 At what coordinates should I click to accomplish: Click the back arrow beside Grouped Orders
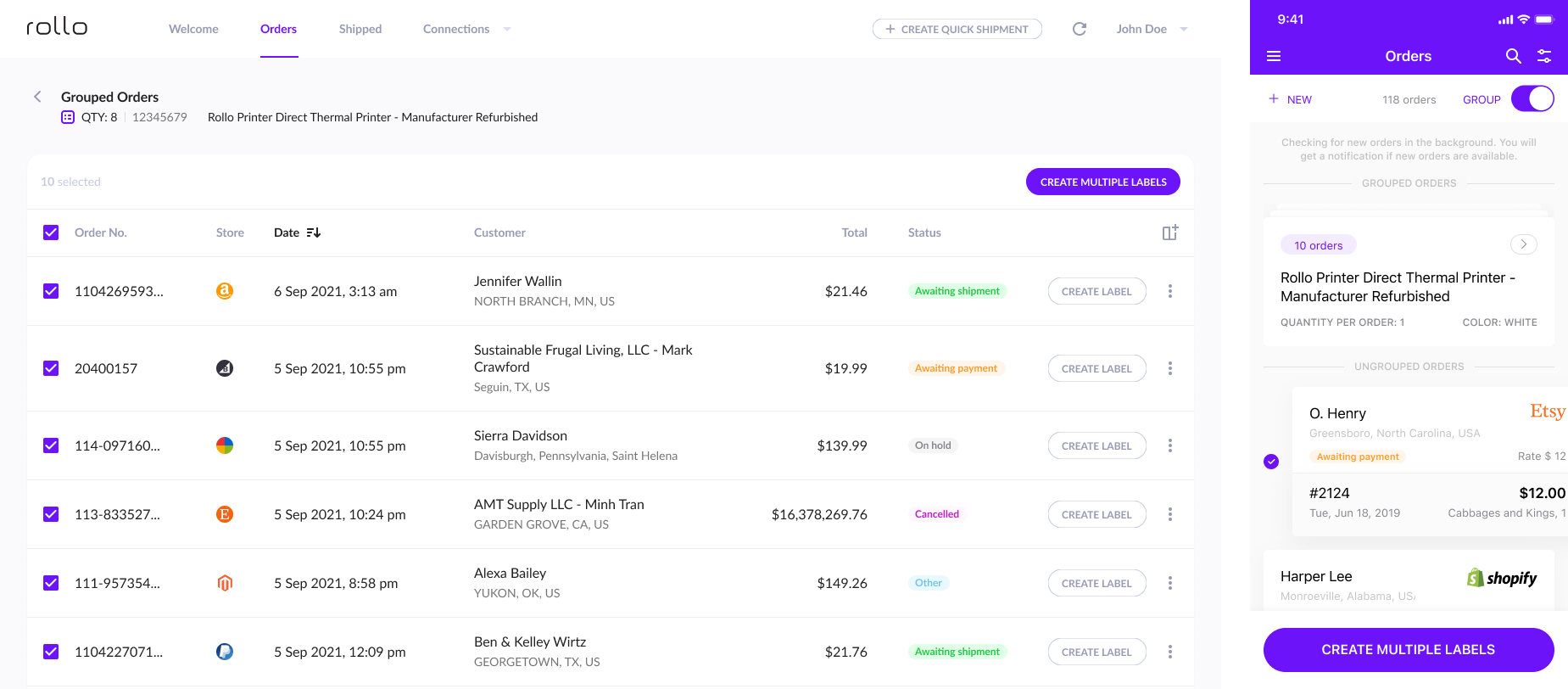point(37,97)
